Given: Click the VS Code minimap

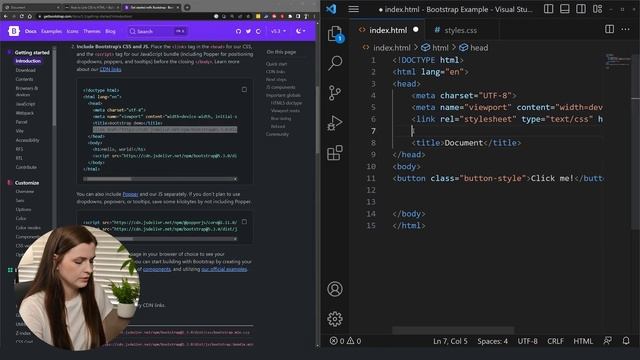Looking at the screenshot, I should pos(618,61).
